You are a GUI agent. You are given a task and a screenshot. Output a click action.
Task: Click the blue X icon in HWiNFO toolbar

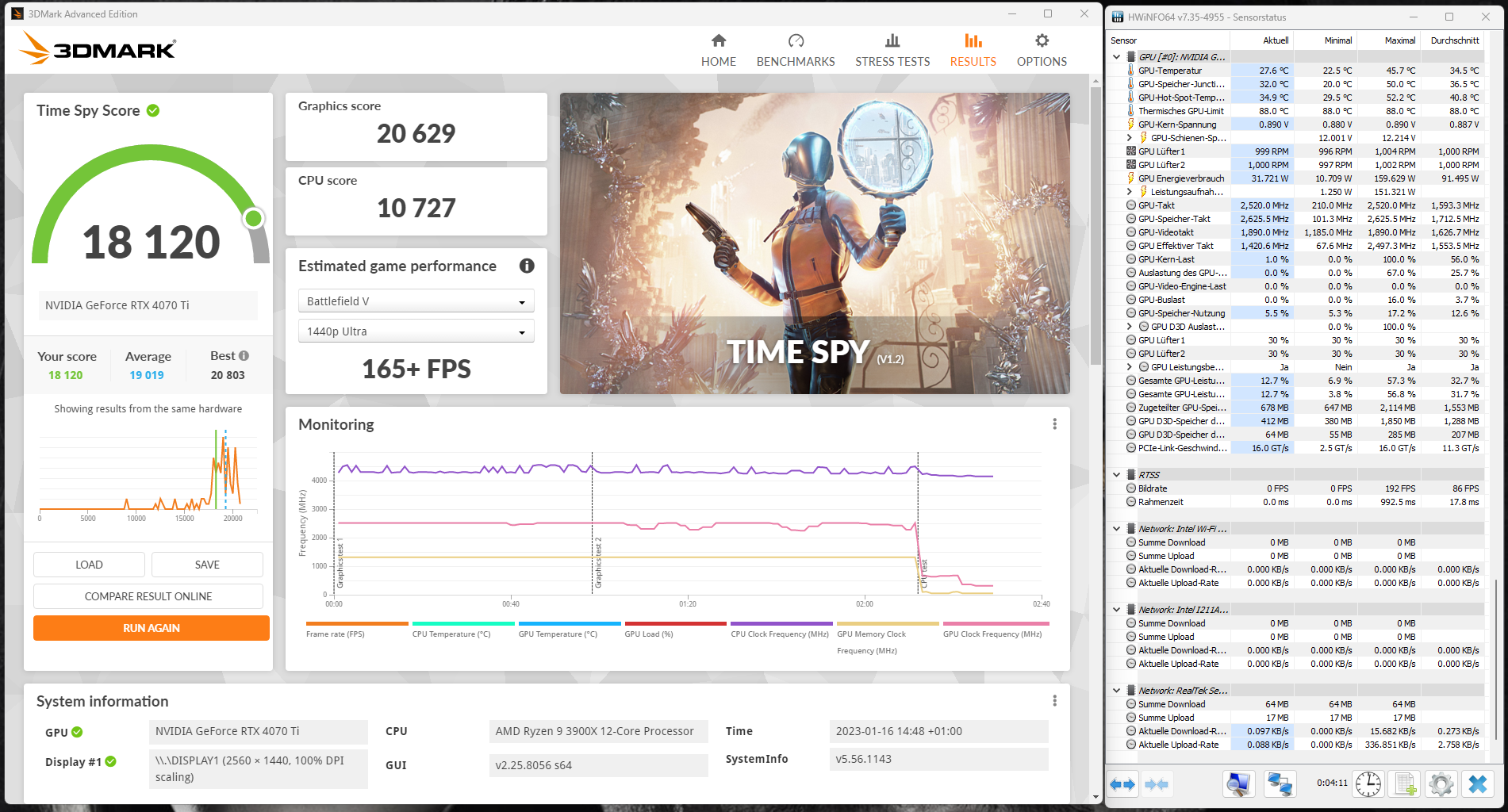click(x=1478, y=784)
